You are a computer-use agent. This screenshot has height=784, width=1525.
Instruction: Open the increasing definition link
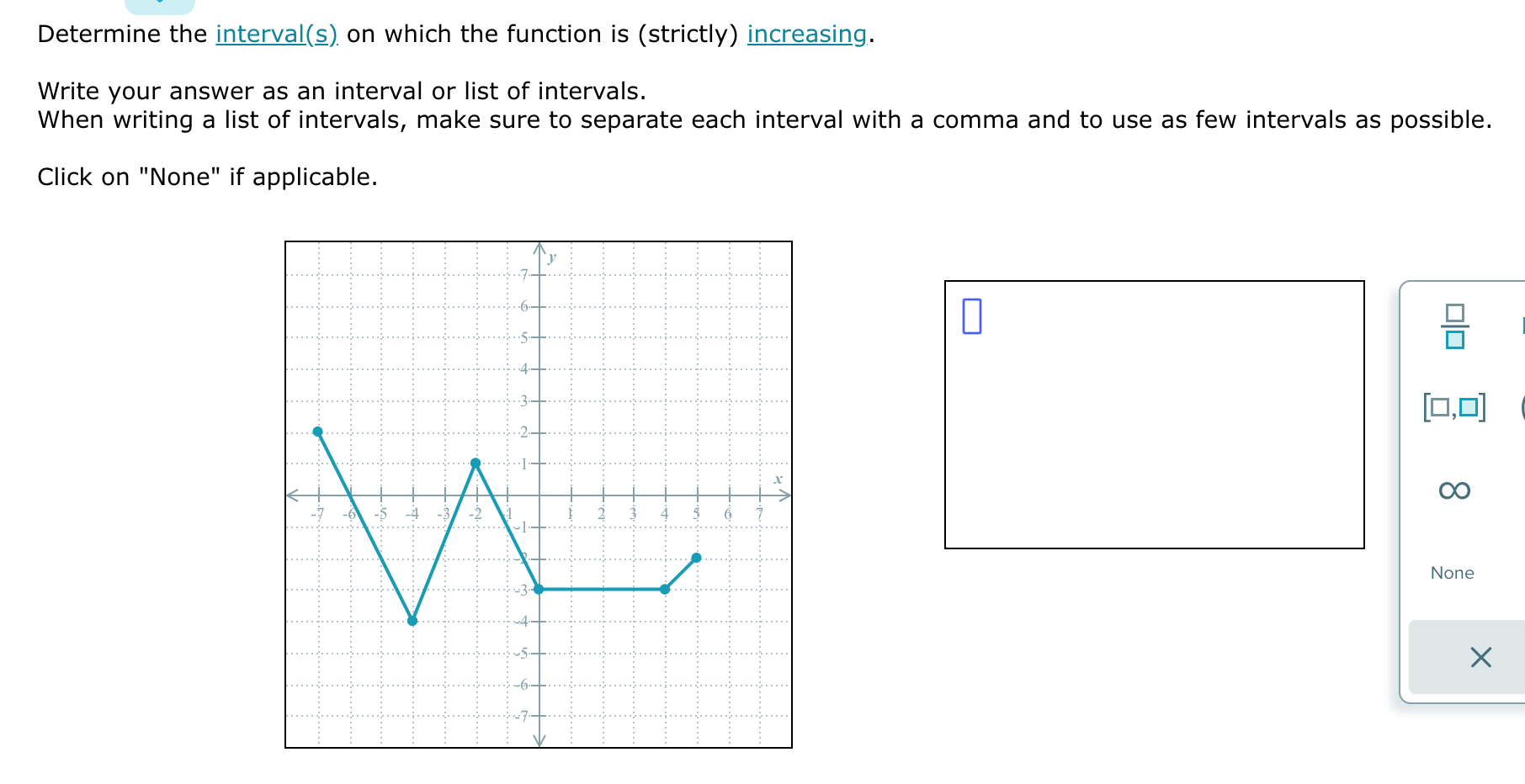click(805, 34)
